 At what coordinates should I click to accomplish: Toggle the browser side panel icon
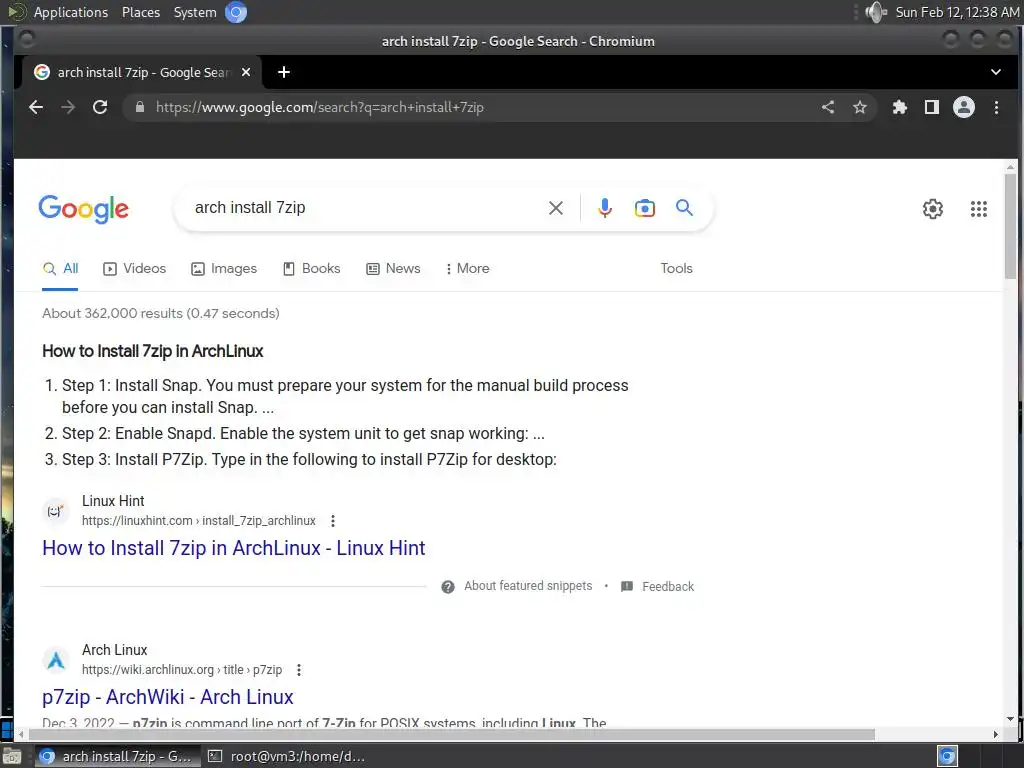(932, 107)
